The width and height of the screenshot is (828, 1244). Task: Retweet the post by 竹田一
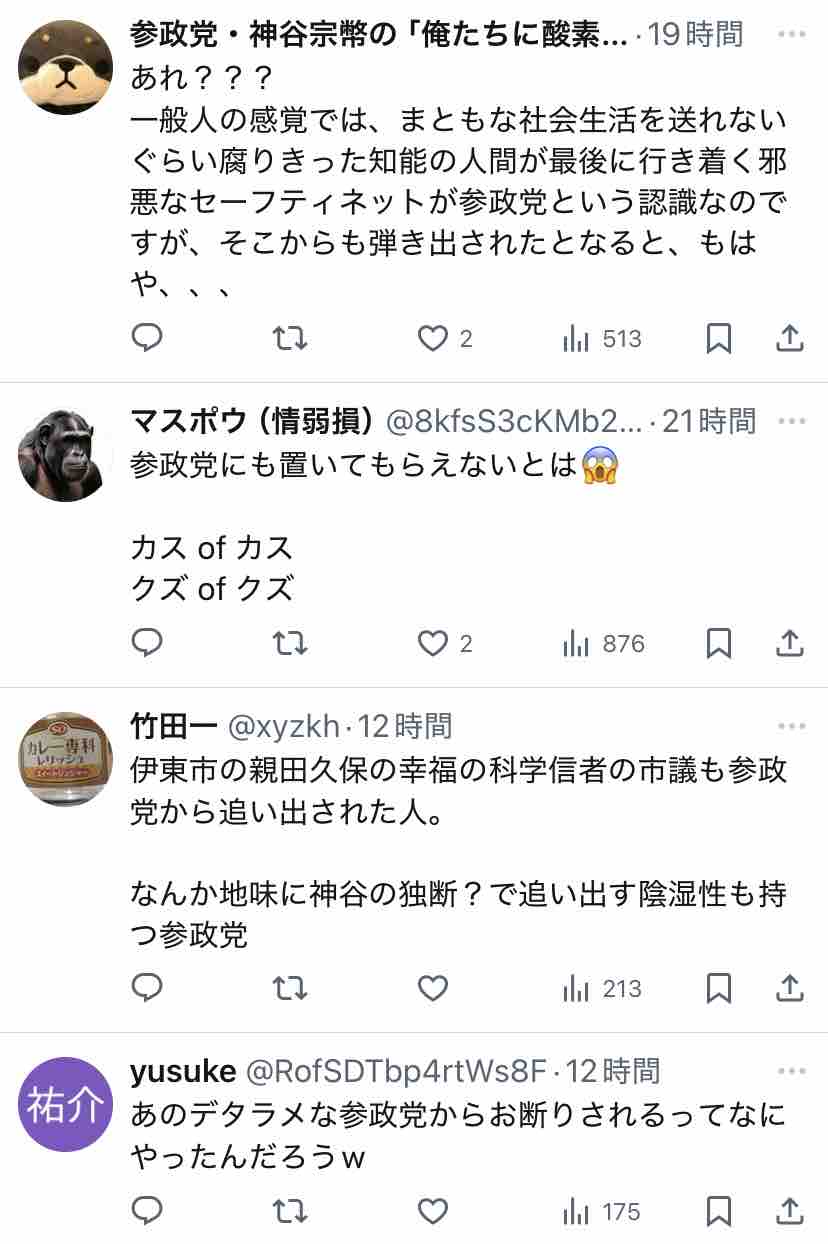point(290,988)
